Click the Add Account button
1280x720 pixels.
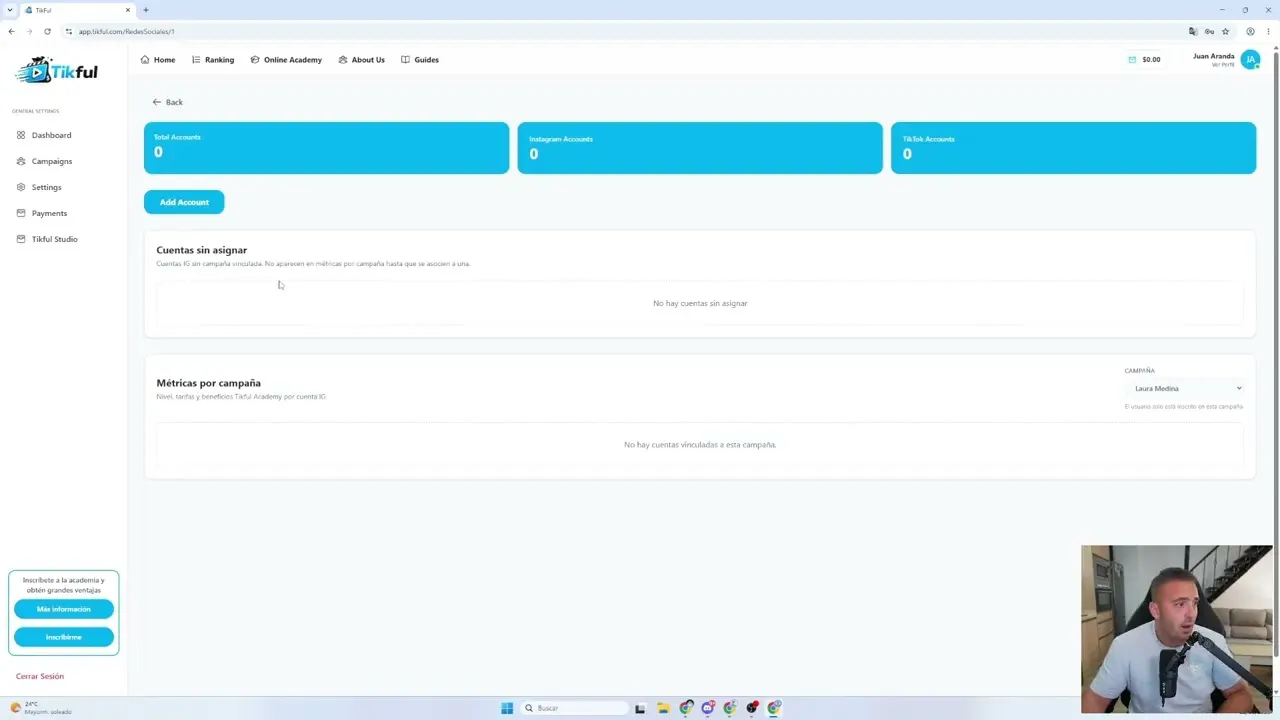[x=184, y=202]
